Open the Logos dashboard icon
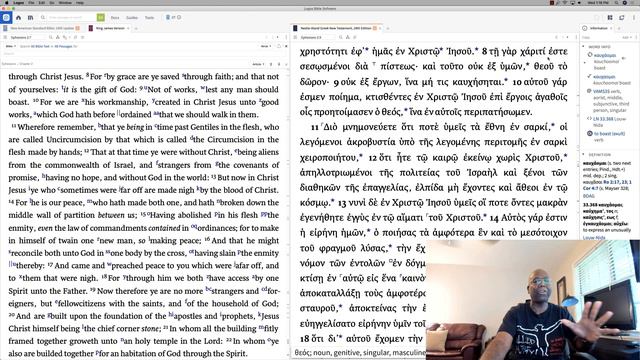The image size is (640, 360). pyautogui.click(x=6, y=18)
